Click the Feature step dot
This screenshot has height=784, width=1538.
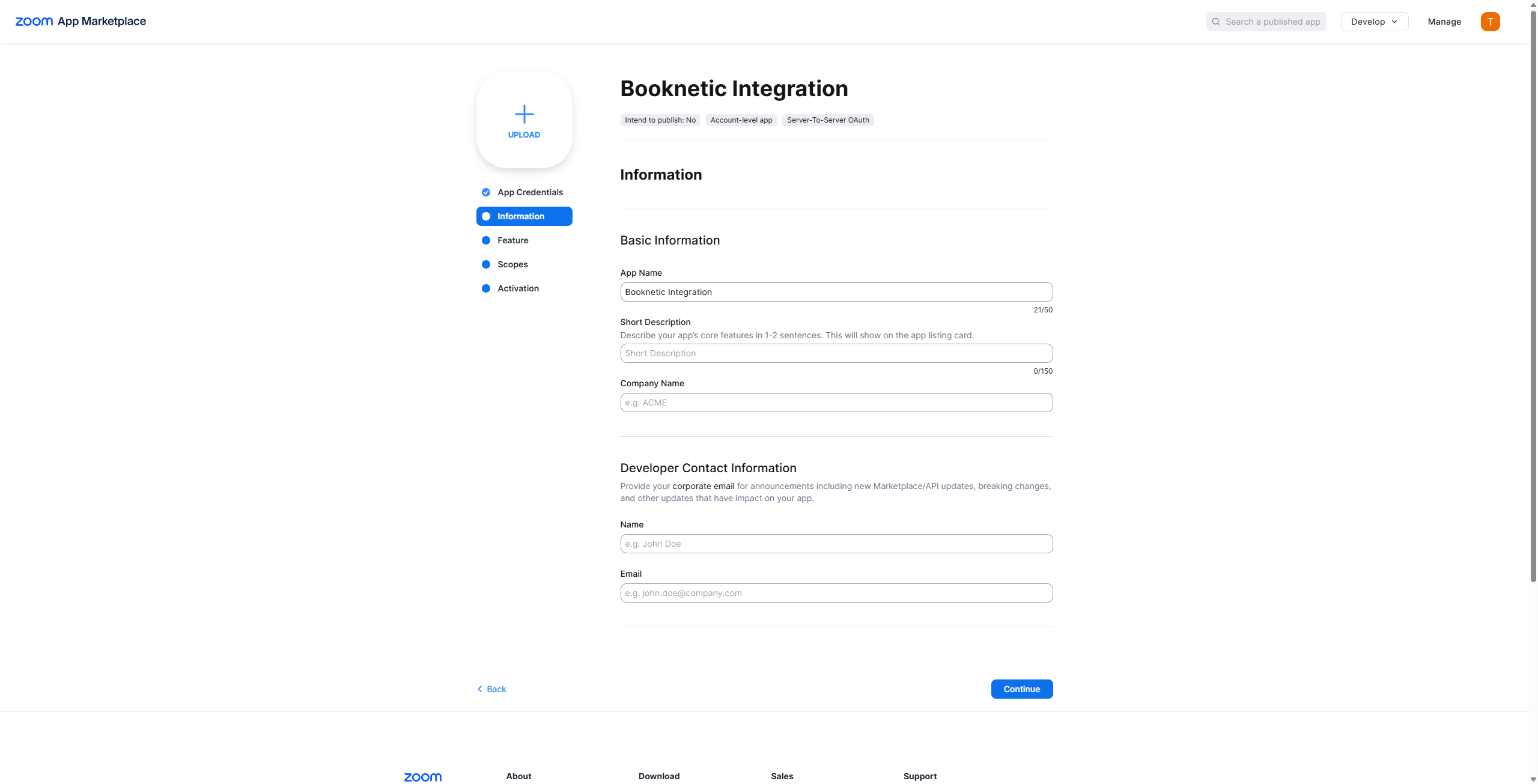point(486,240)
